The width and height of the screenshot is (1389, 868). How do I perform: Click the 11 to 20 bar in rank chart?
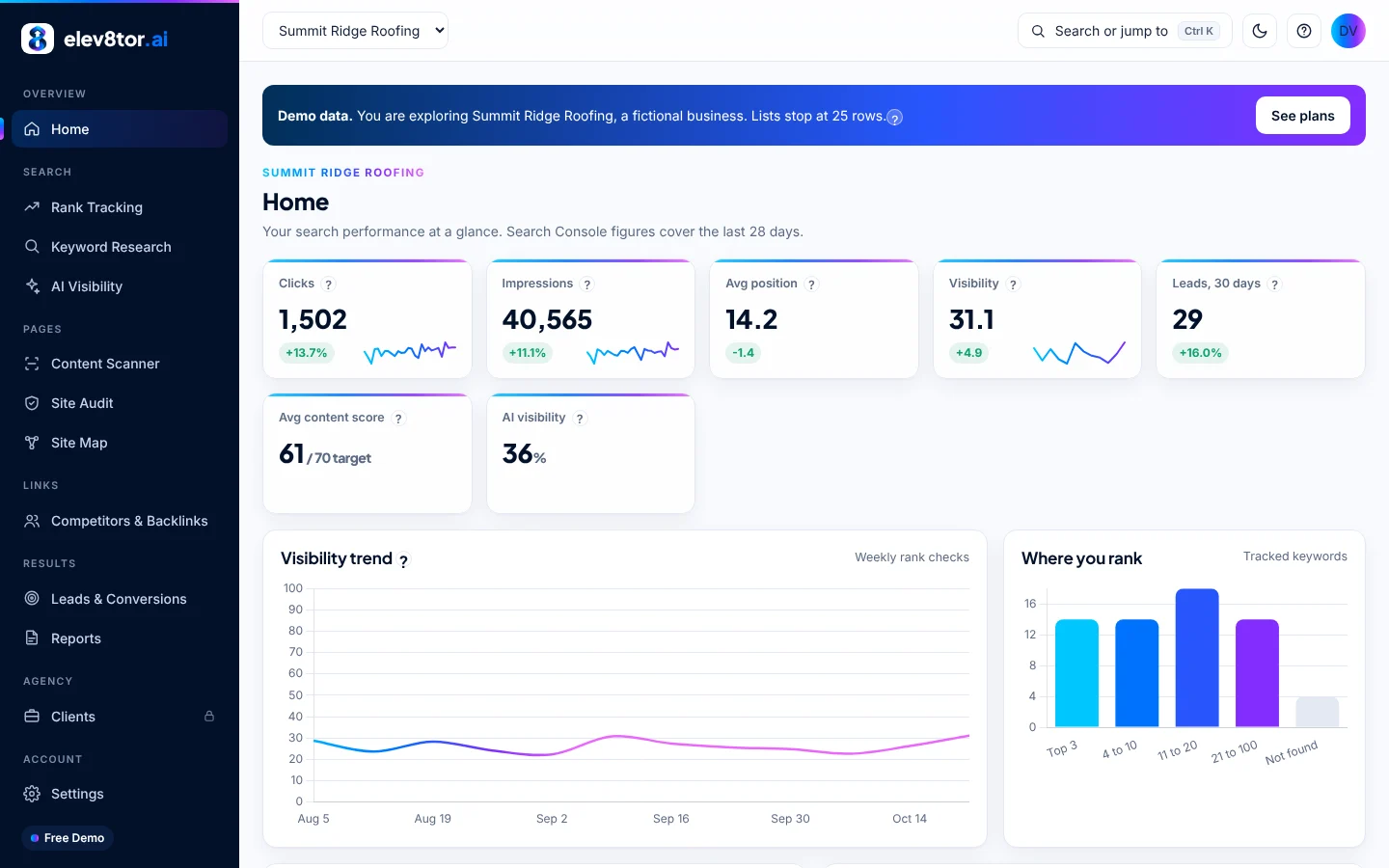point(1197,658)
